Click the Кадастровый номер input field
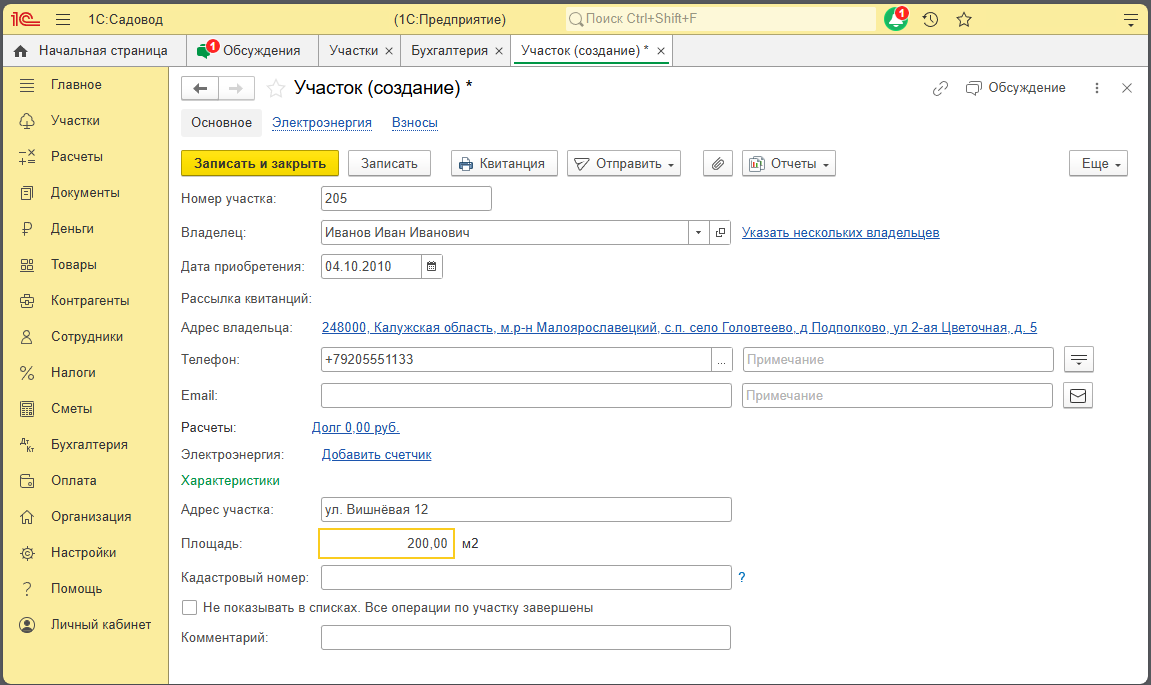Viewport: 1151px width, 685px height. click(526, 578)
